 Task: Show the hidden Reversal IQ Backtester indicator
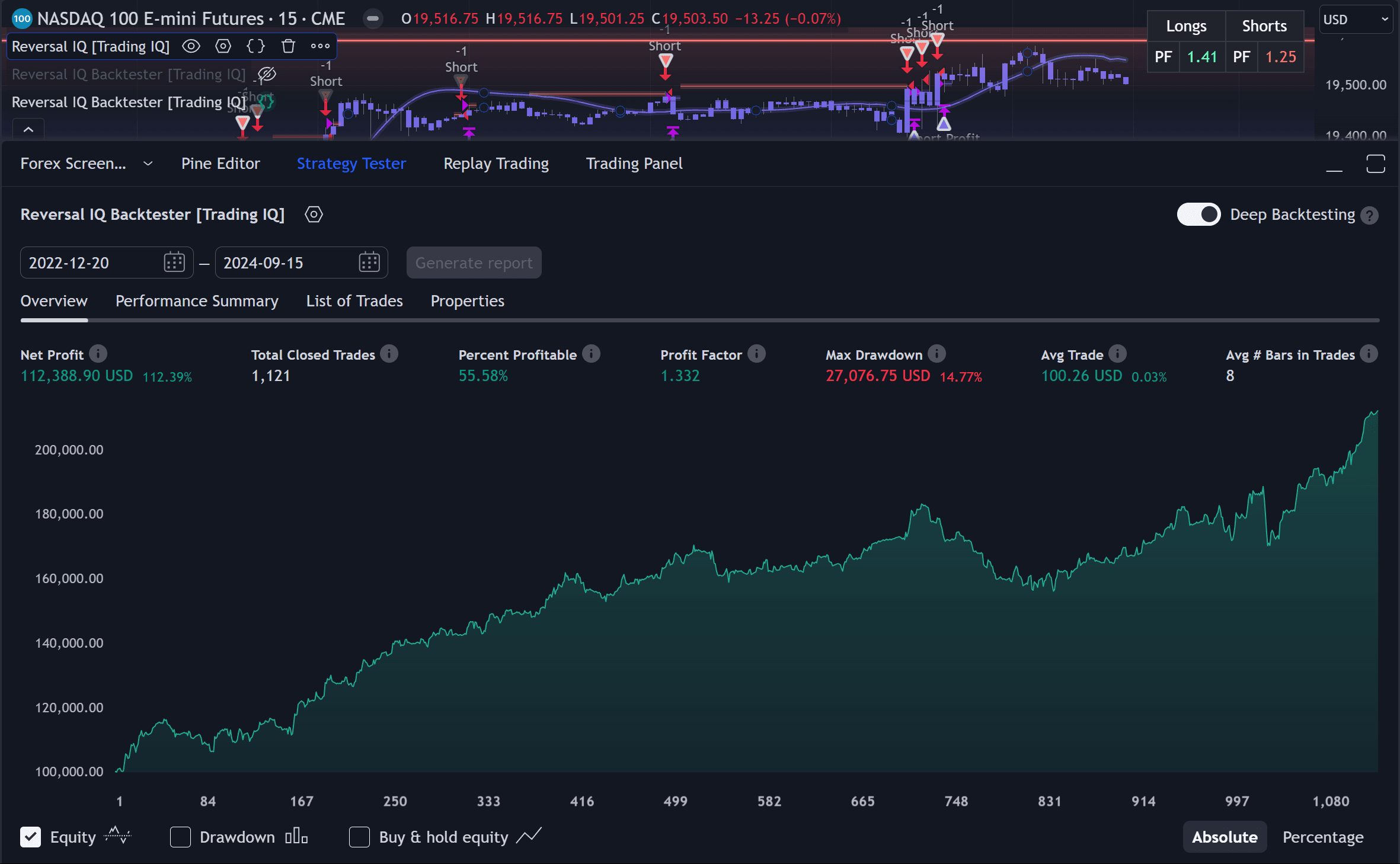click(x=267, y=75)
